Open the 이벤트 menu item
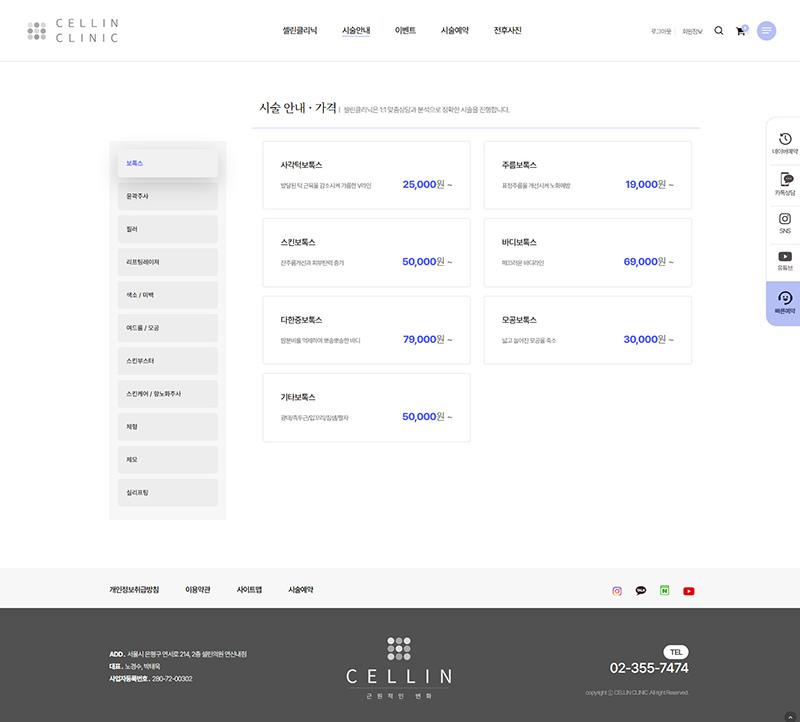Image resolution: width=800 pixels, height=722 pixels. click(x=406, y=31)
